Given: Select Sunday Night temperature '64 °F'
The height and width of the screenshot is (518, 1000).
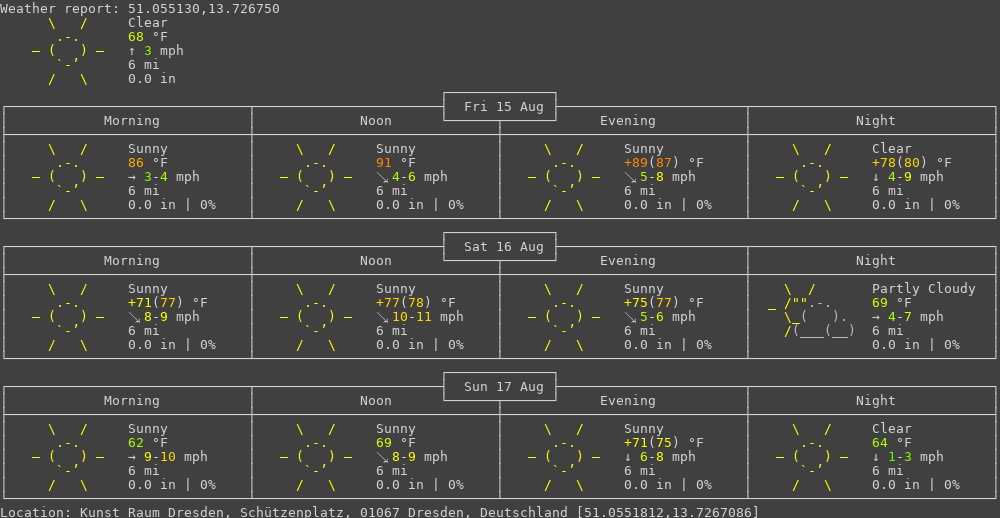Looking at the screenshot, I should (892, 443).
